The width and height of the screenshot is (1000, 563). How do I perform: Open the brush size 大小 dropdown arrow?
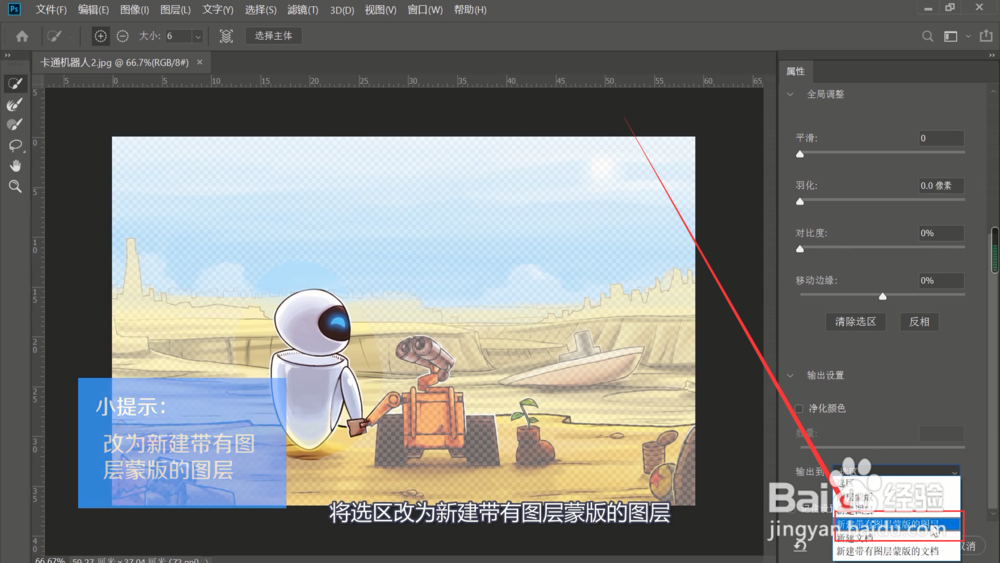pyautogui.click(x=198, y=36)
